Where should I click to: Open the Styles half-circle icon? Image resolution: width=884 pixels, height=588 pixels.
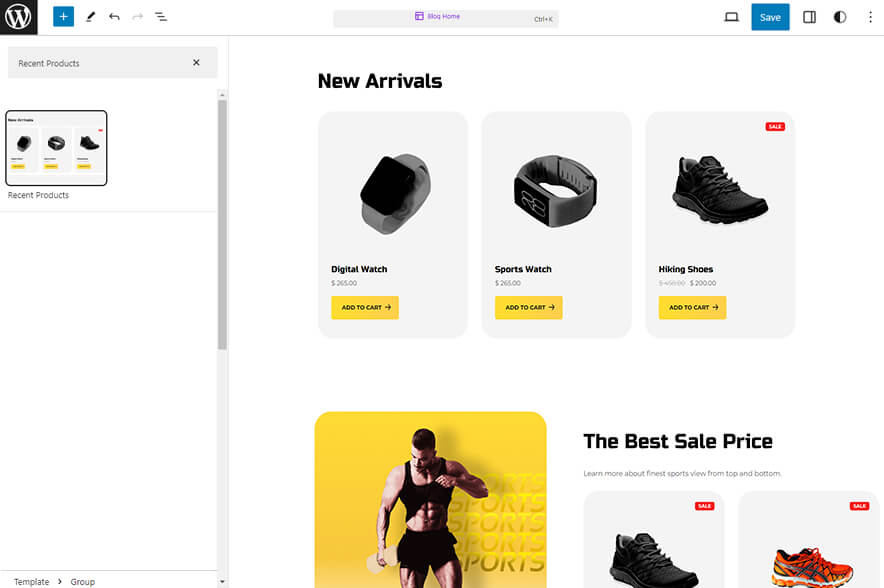tap(840, 17)
